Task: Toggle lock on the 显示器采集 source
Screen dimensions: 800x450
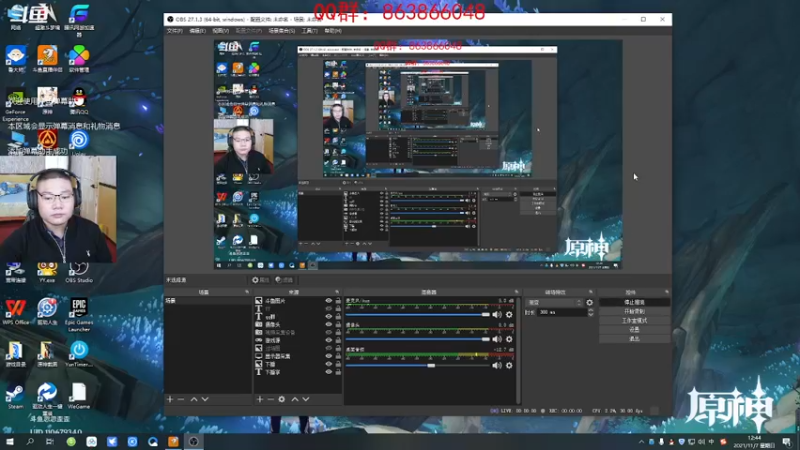Action: coord(338,356)
